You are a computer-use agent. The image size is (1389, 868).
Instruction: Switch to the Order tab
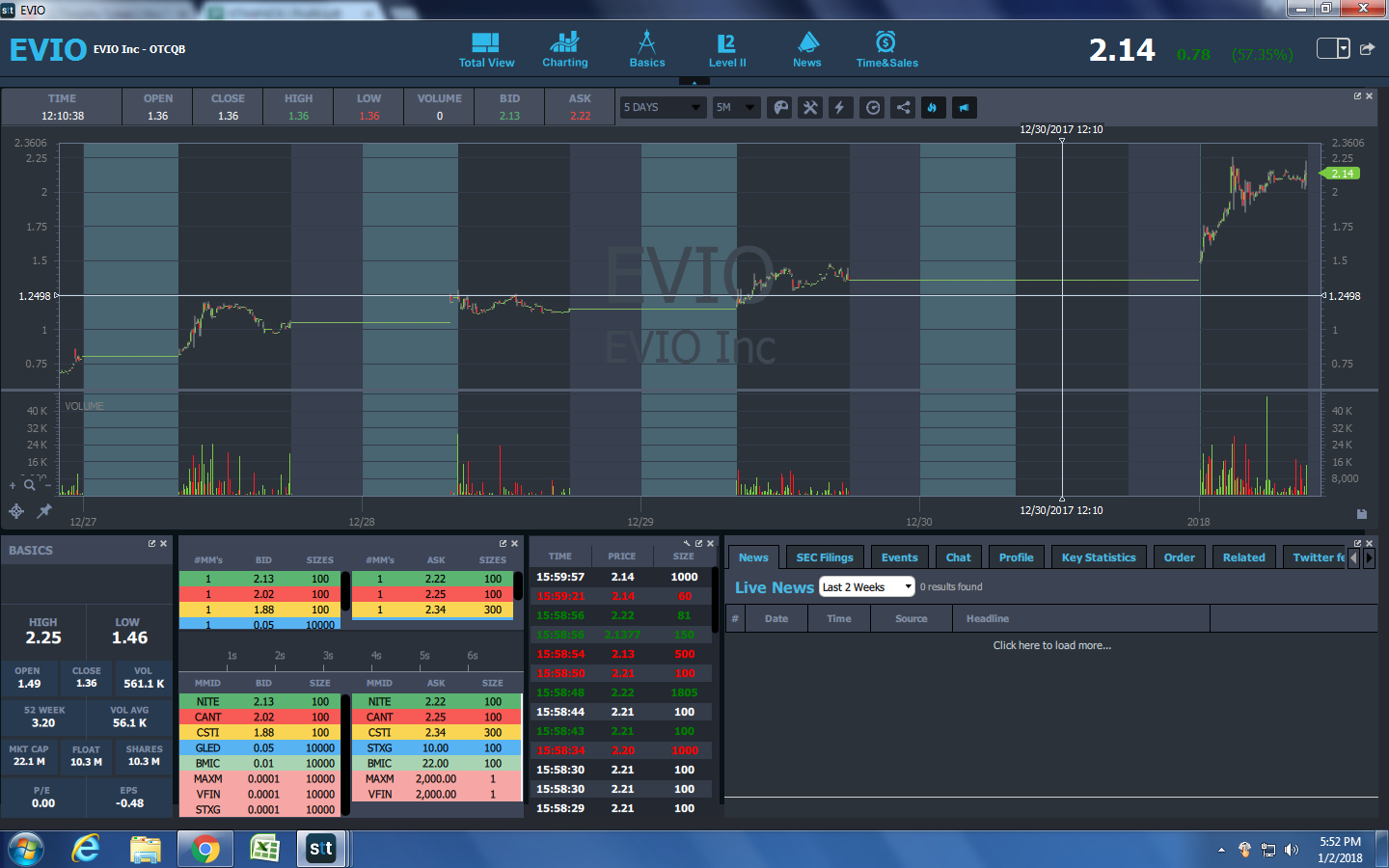tap(1180, 557)
